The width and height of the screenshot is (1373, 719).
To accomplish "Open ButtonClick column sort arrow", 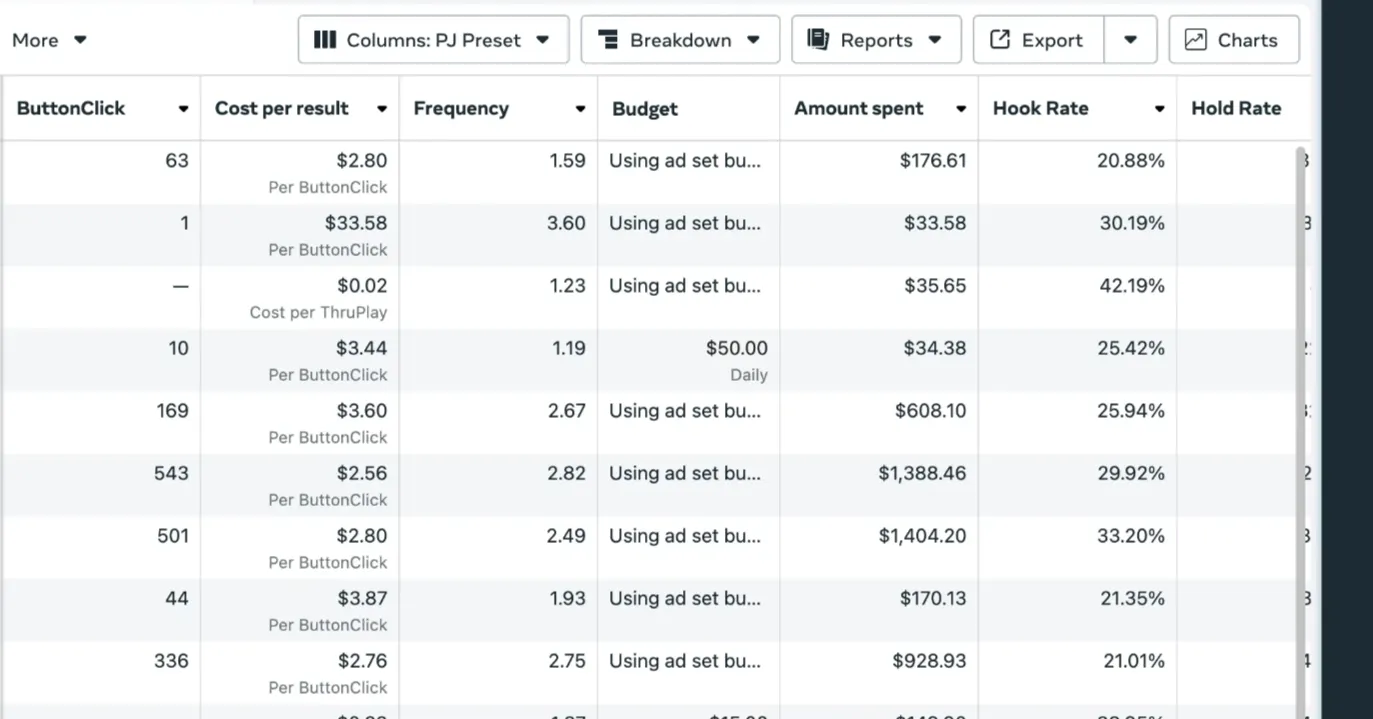I will click(x=183, y=109).
